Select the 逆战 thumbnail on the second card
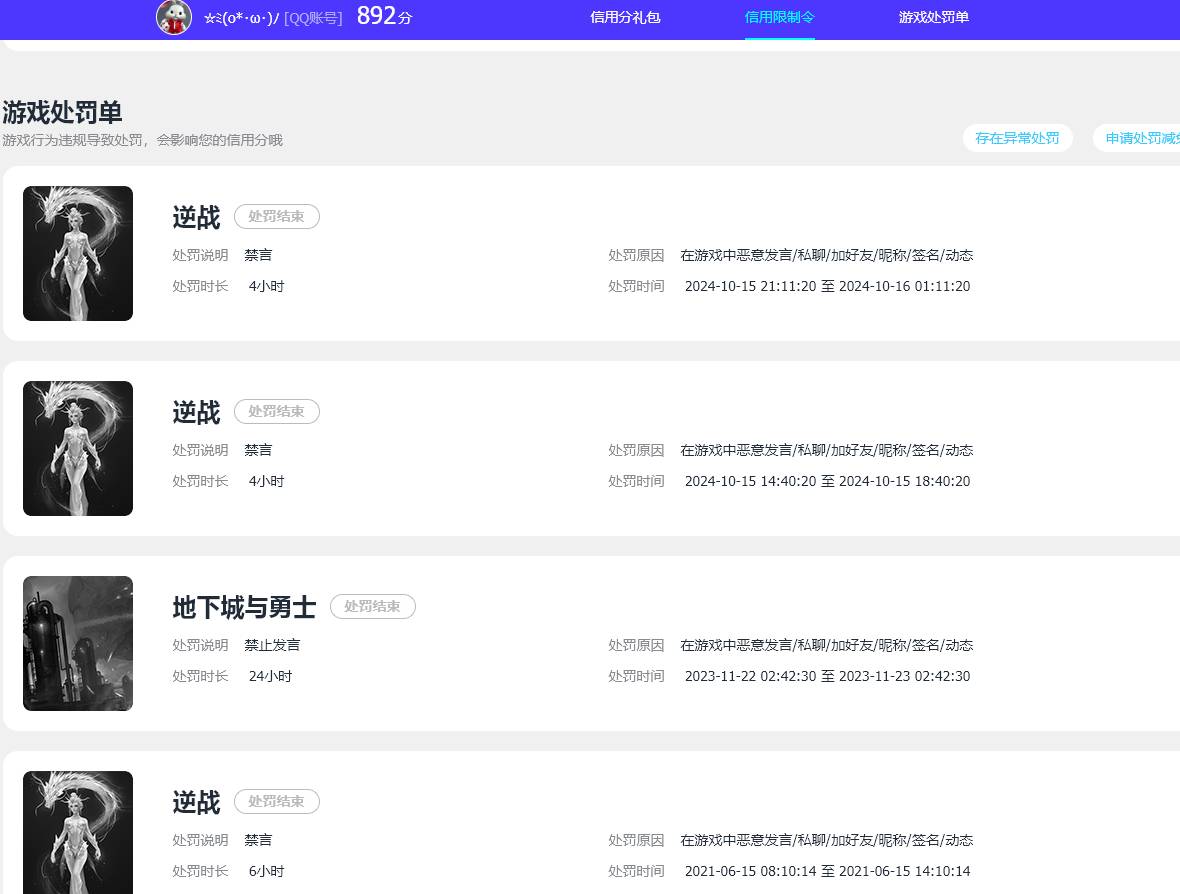This screenshot has width=1180, height=894. click(x=77, y=448)
